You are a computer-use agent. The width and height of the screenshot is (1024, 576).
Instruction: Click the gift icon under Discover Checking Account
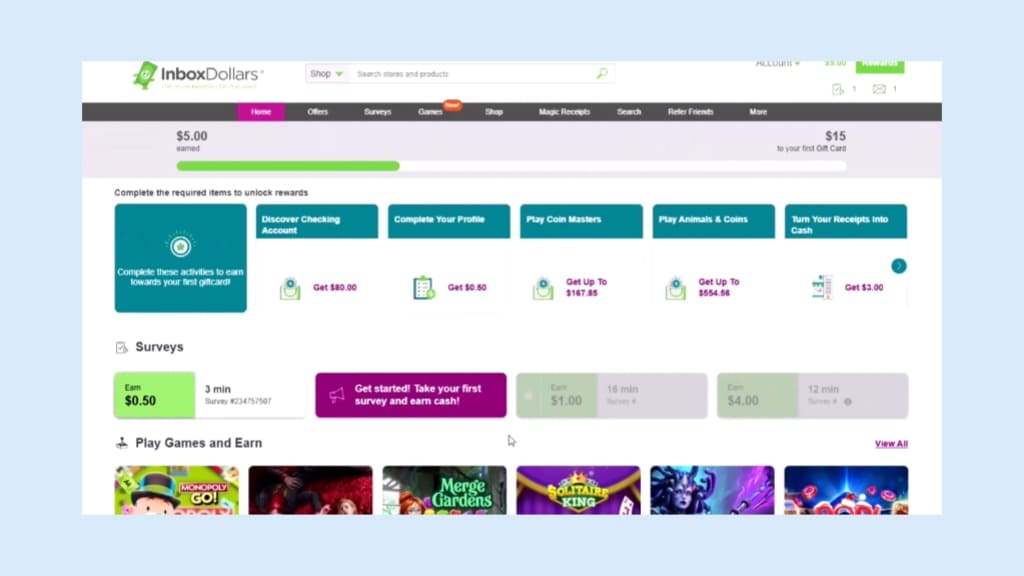289,287
